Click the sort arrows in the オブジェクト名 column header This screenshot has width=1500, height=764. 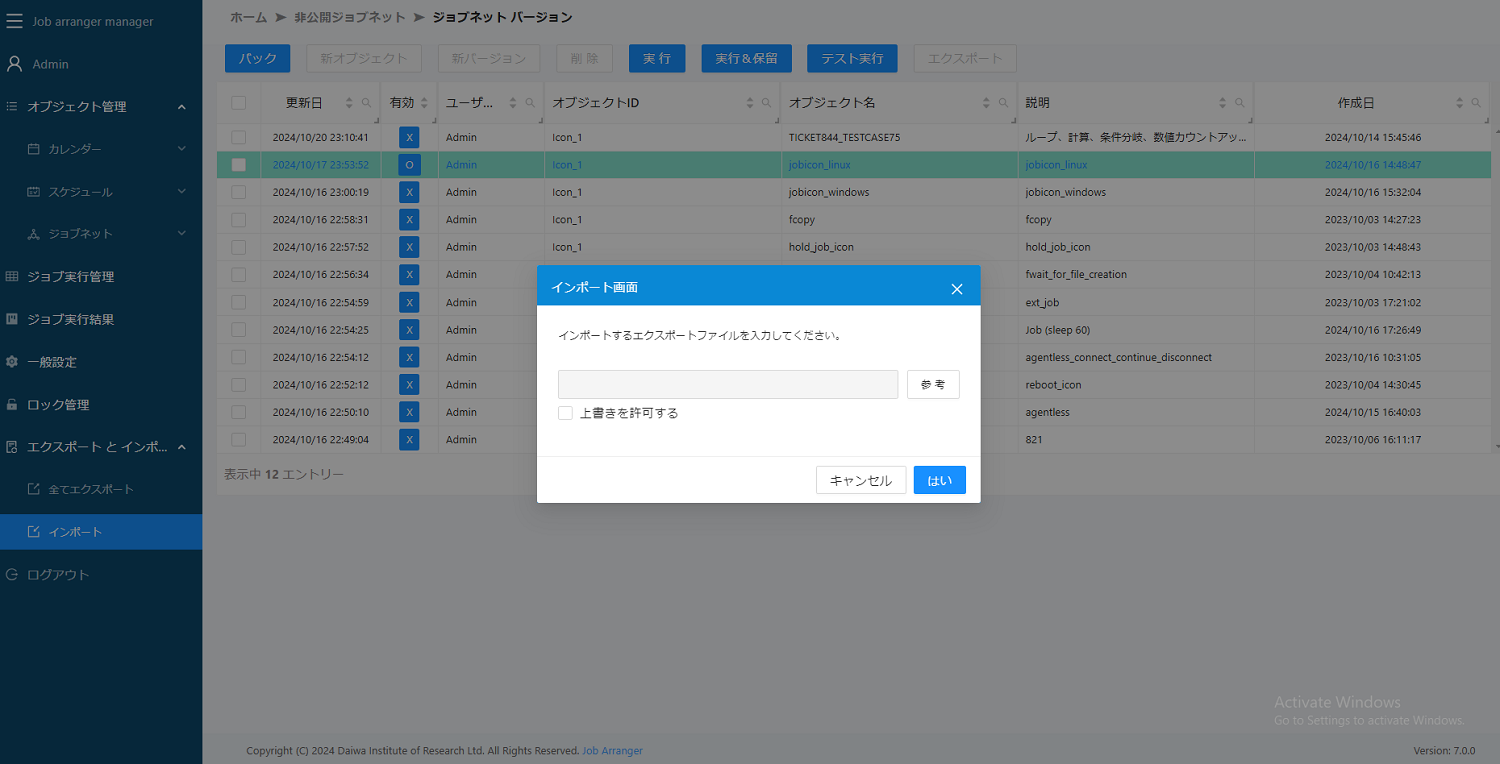tap(986, 103)
